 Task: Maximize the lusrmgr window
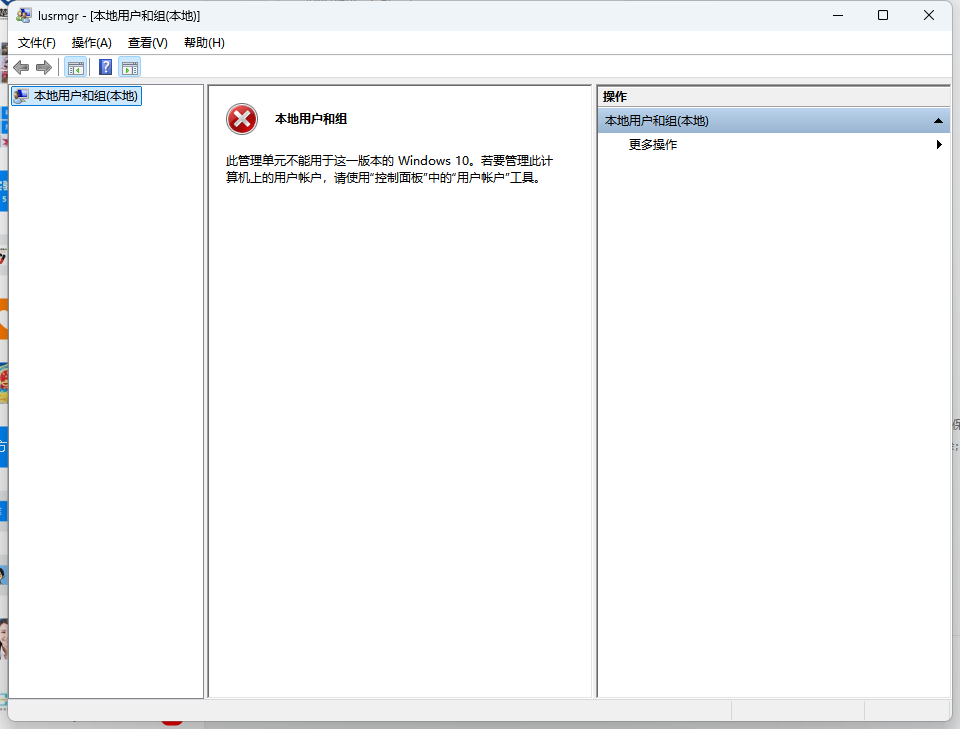pyautogui.click(x=883, y=15)
